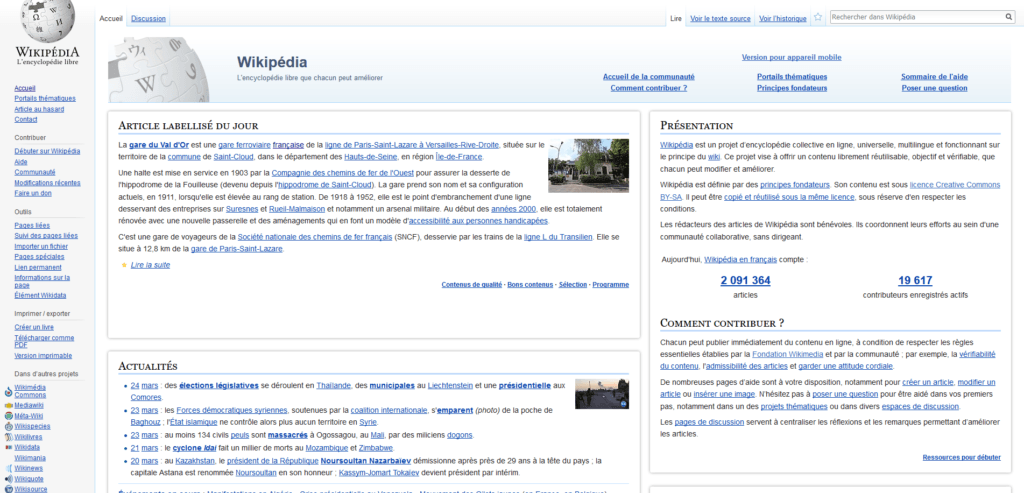
Task: Open the Wikilivres project icon
Action: (8, 437)
